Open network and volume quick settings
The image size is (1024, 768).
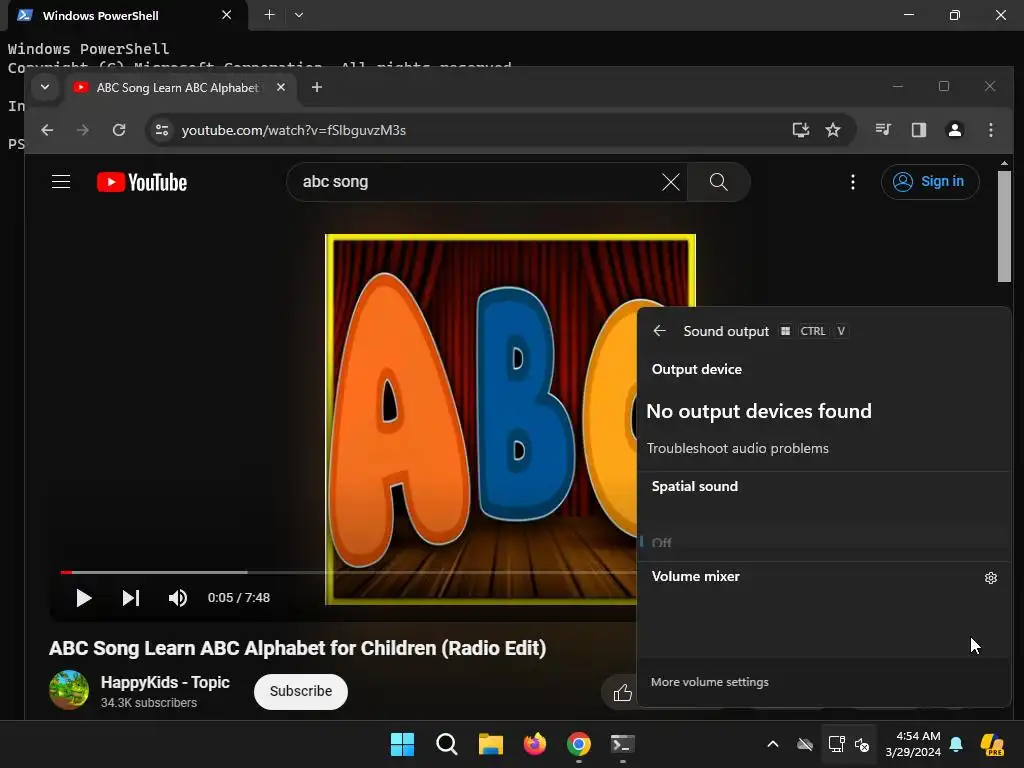pyautogui.click(x=848, y=744)
